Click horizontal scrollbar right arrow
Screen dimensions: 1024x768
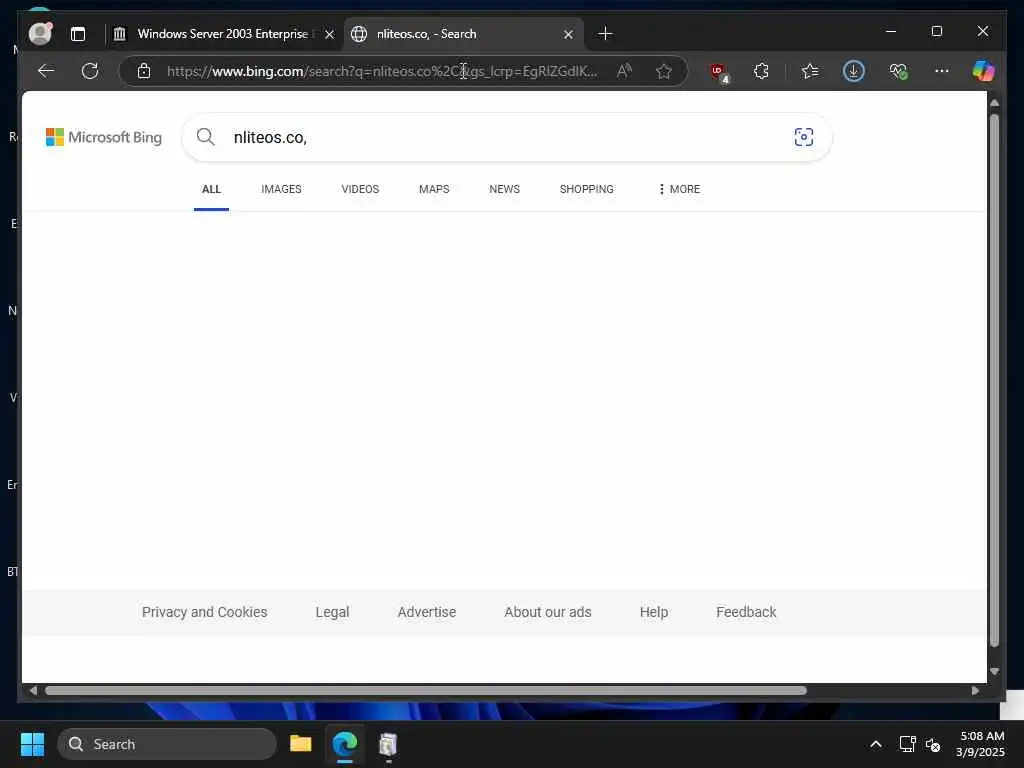point(975,690)
